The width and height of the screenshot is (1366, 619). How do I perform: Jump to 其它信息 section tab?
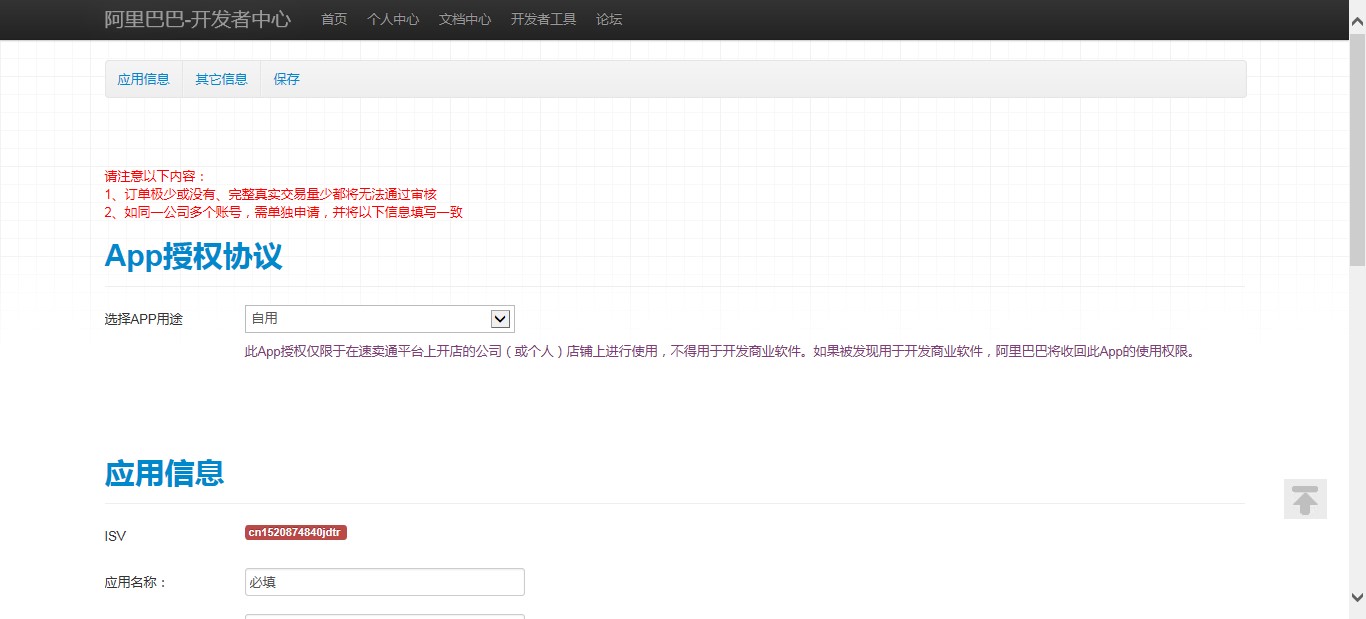pos(222,79)
